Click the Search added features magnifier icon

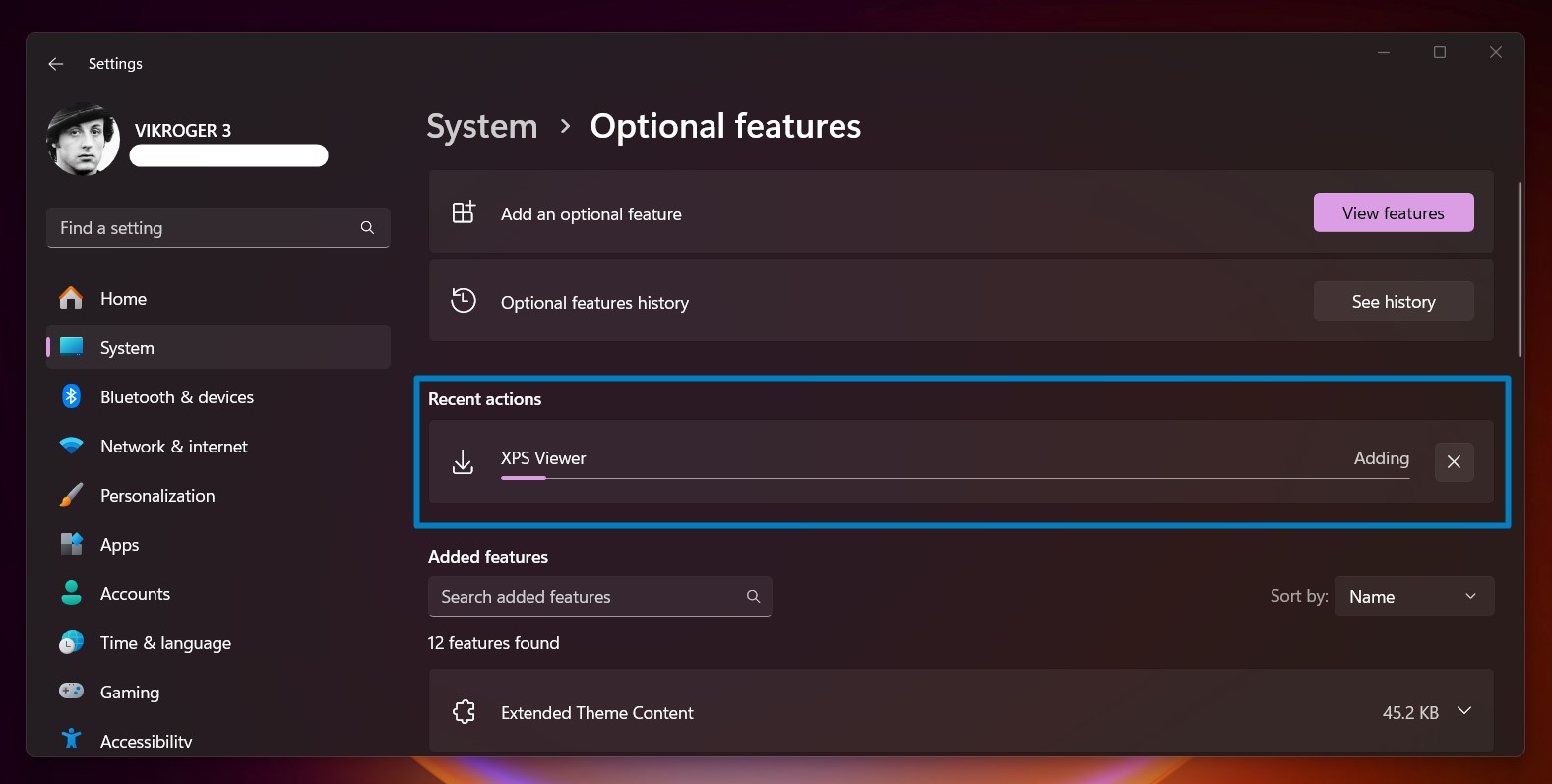click(x=753, y=597)
